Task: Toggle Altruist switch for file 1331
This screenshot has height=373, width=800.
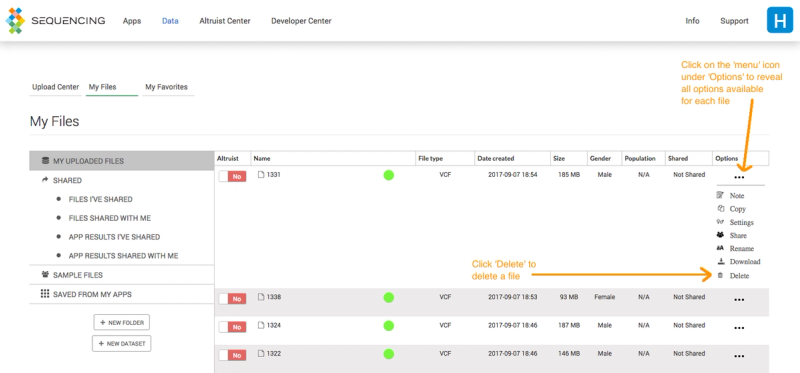Action: 232,176
